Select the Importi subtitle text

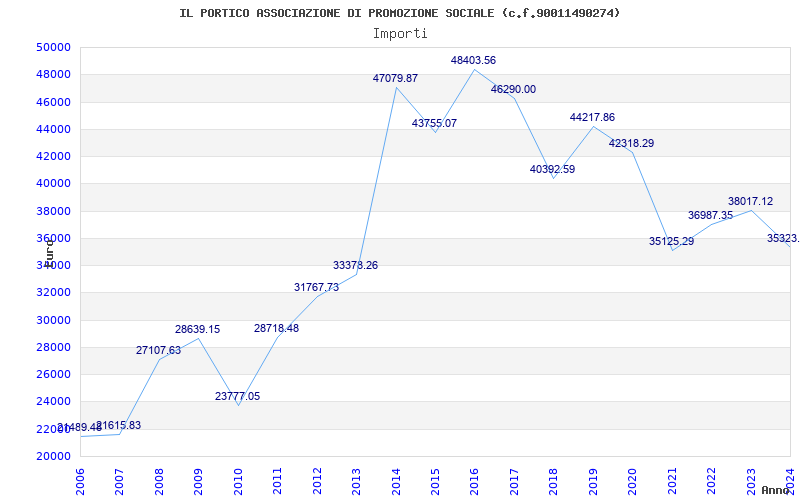pos(400,34)
